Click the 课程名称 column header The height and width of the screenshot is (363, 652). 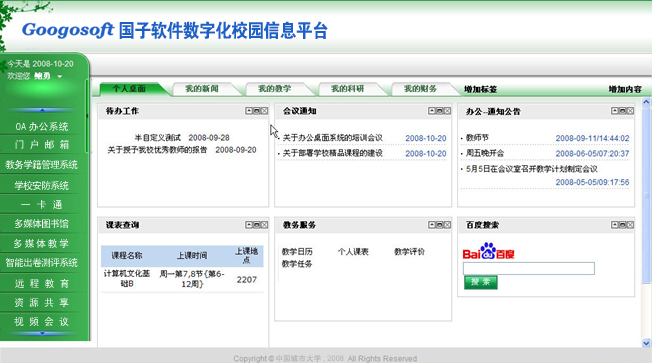[127, 256]
